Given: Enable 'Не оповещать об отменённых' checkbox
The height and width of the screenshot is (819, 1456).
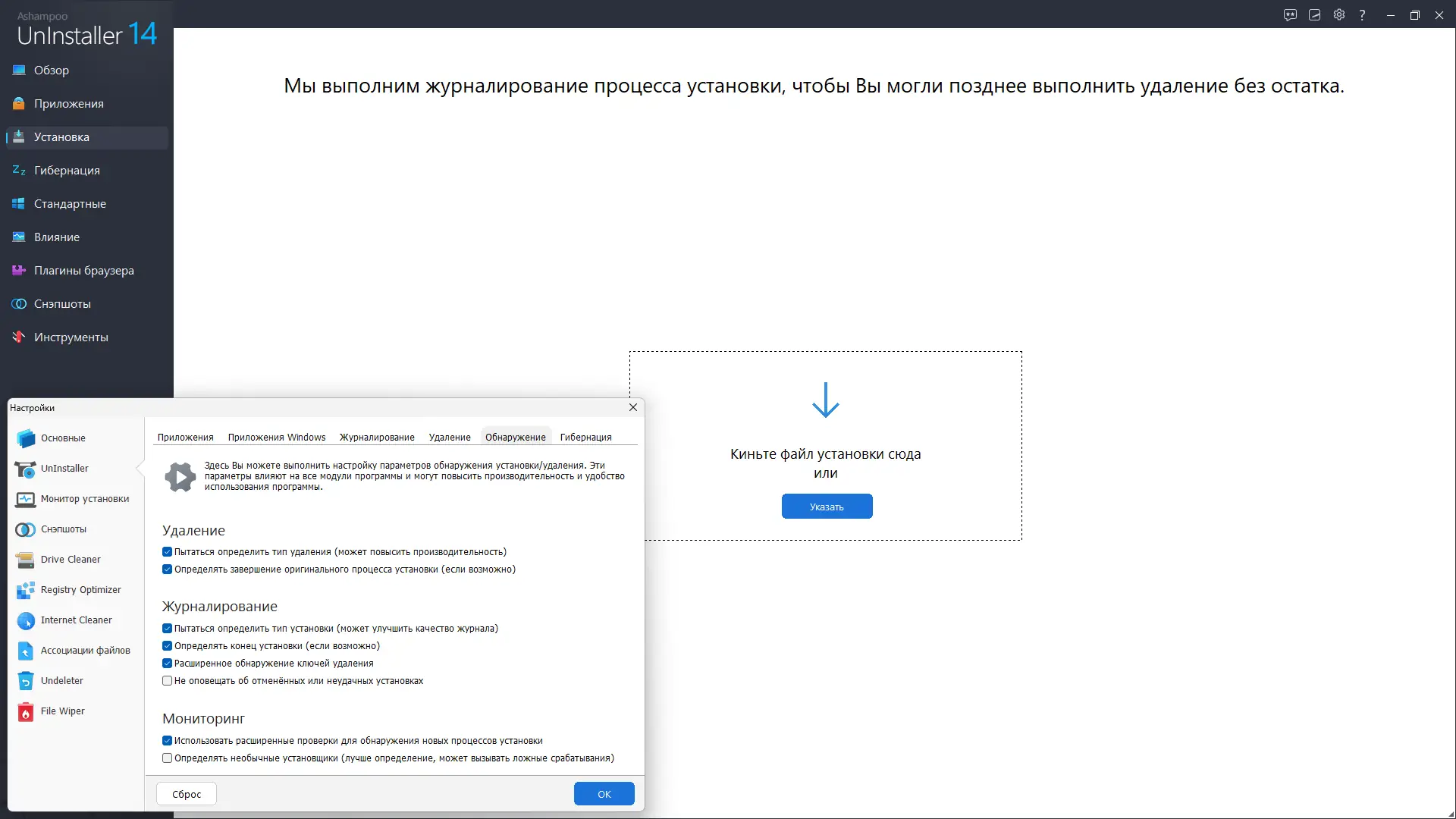Looking at the screenshot, I should click(168, 681).
